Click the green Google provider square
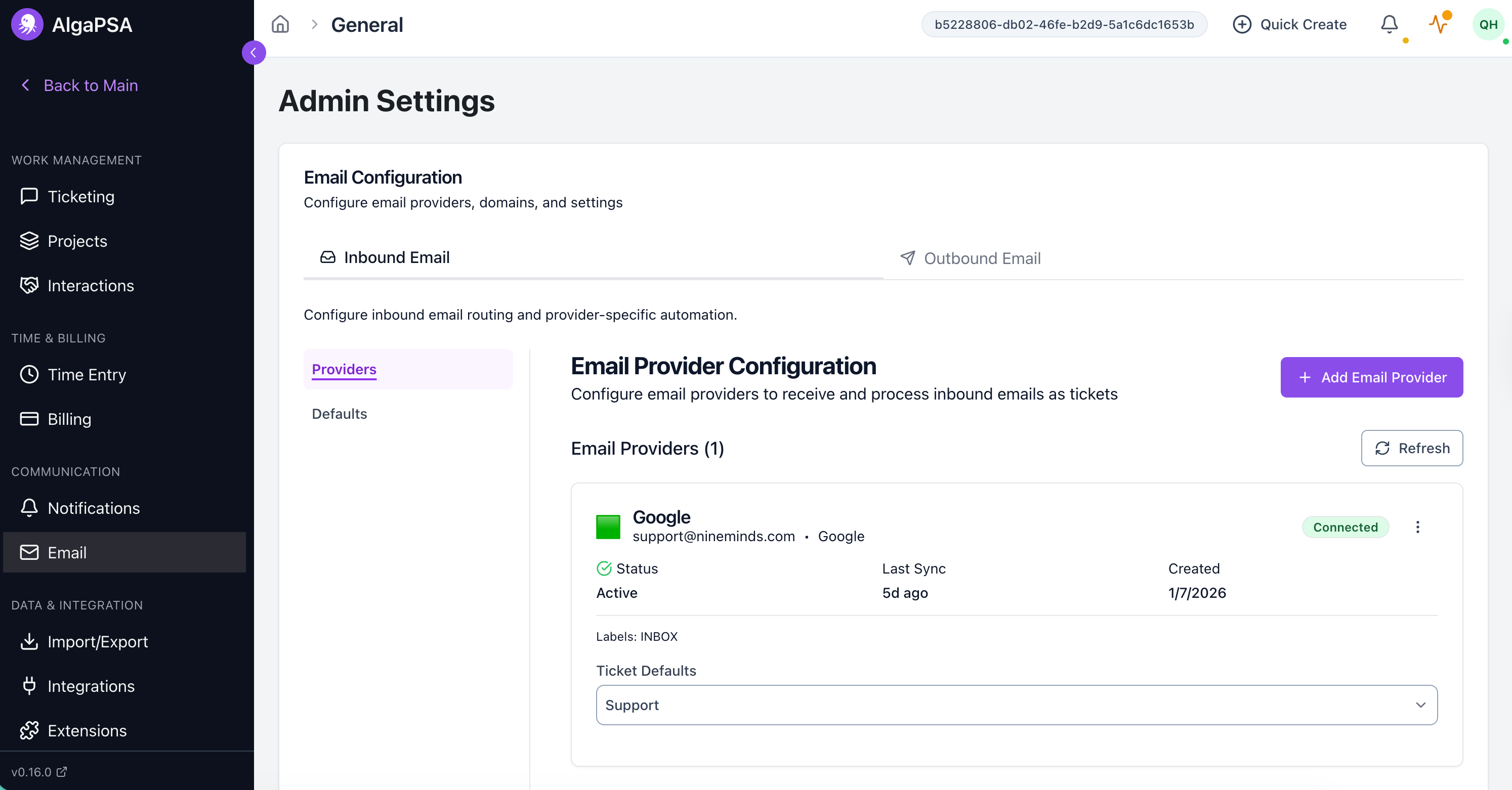 [x=608, y=526]
